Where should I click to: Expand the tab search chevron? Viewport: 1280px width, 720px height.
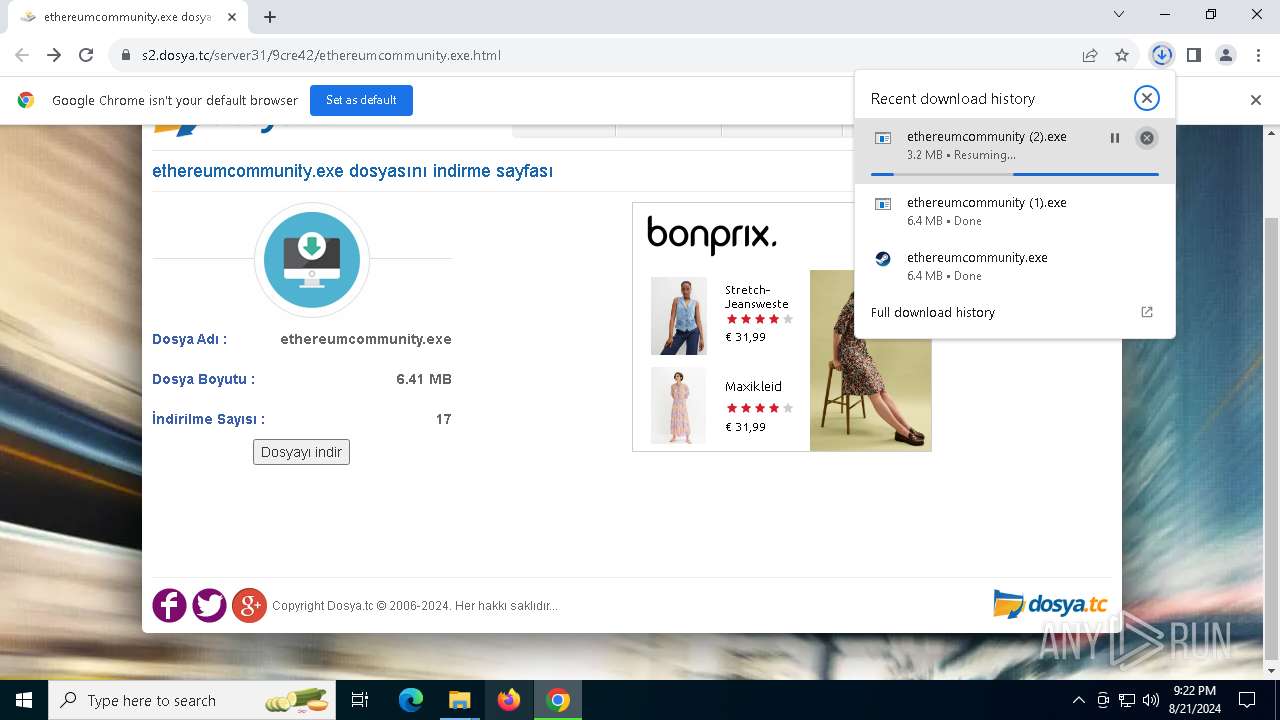click(x=1119, y=15)
